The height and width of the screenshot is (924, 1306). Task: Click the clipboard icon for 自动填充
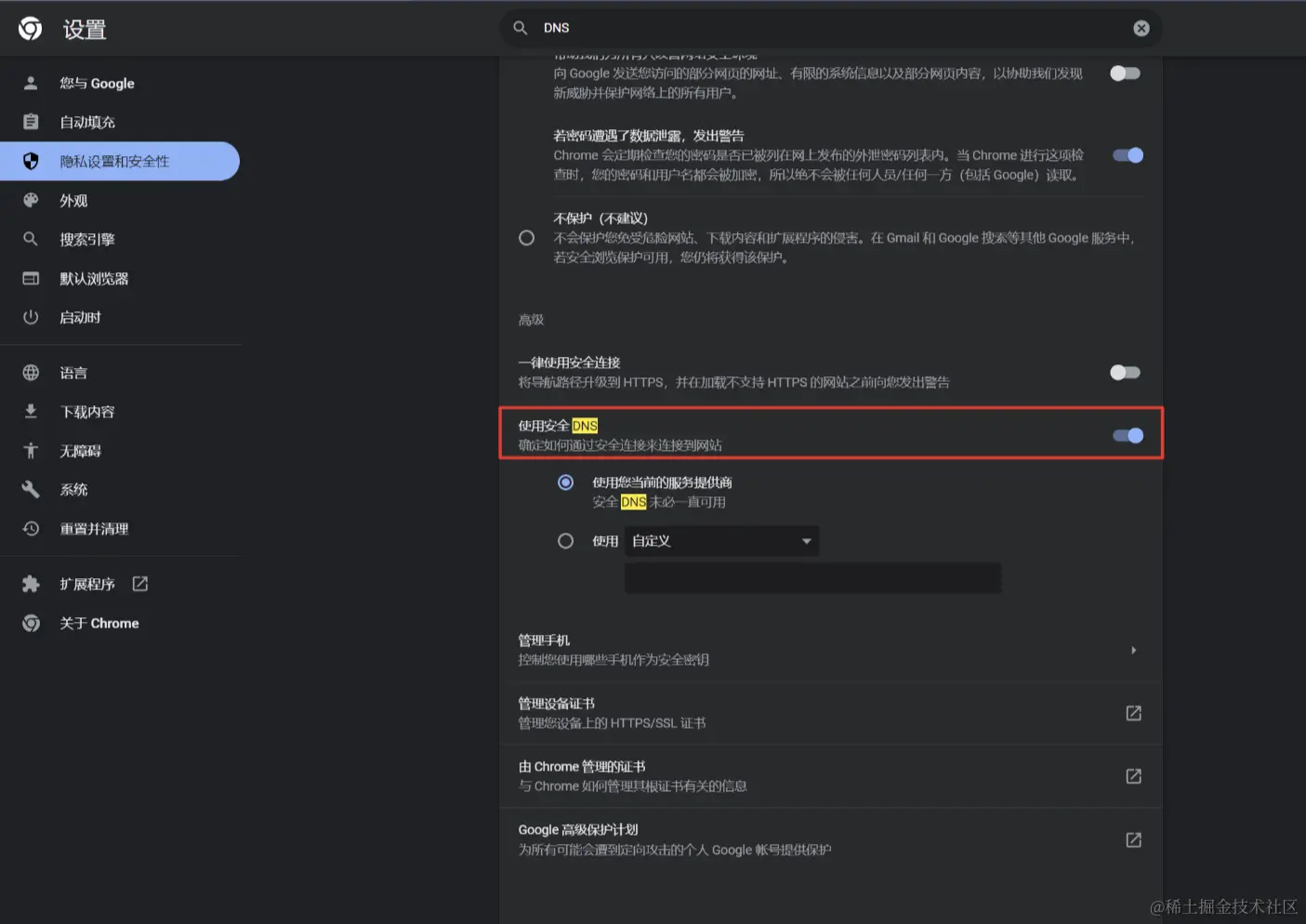tap(31, 122)
